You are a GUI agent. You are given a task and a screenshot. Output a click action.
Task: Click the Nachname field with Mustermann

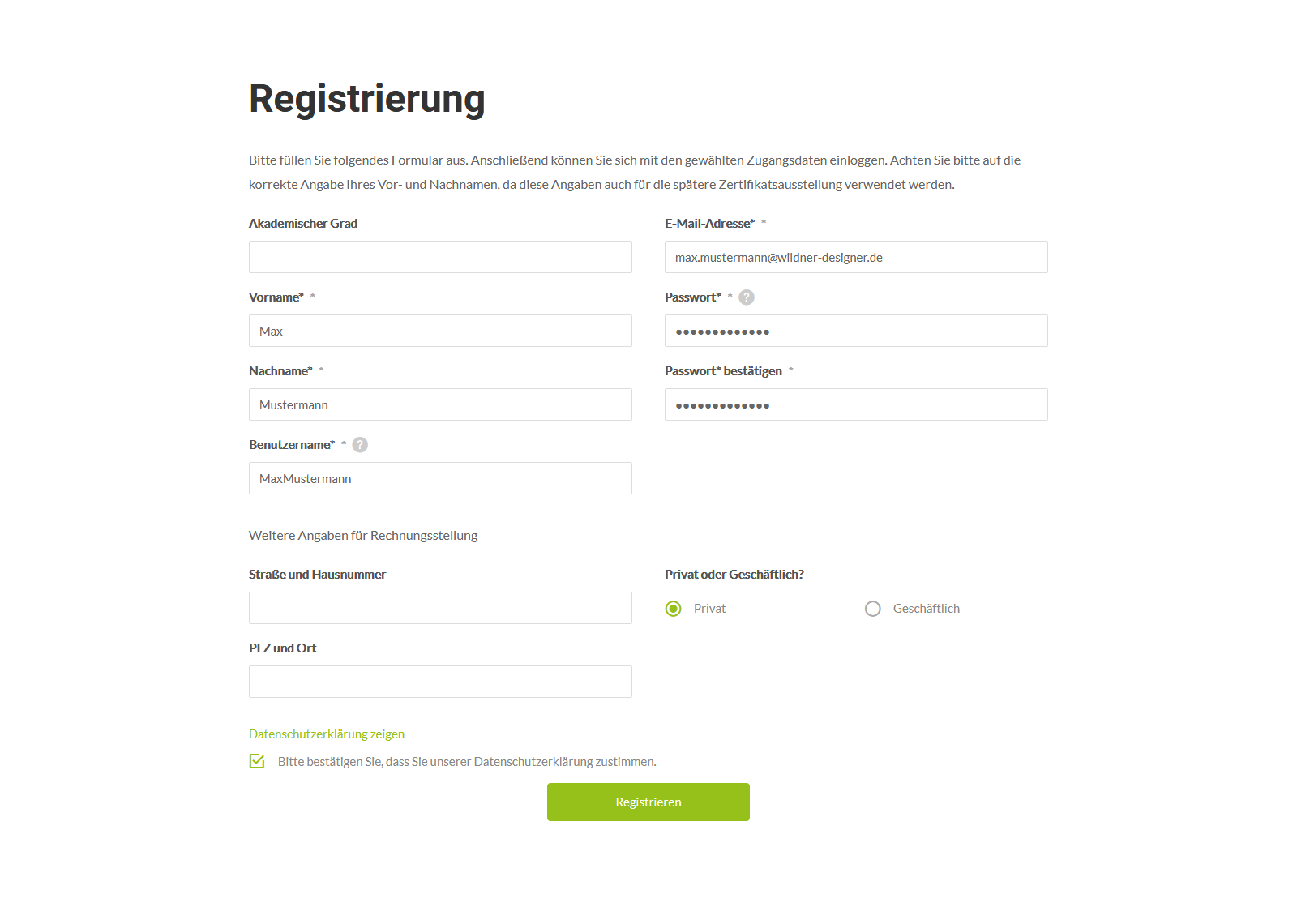[x=440, y=404]
